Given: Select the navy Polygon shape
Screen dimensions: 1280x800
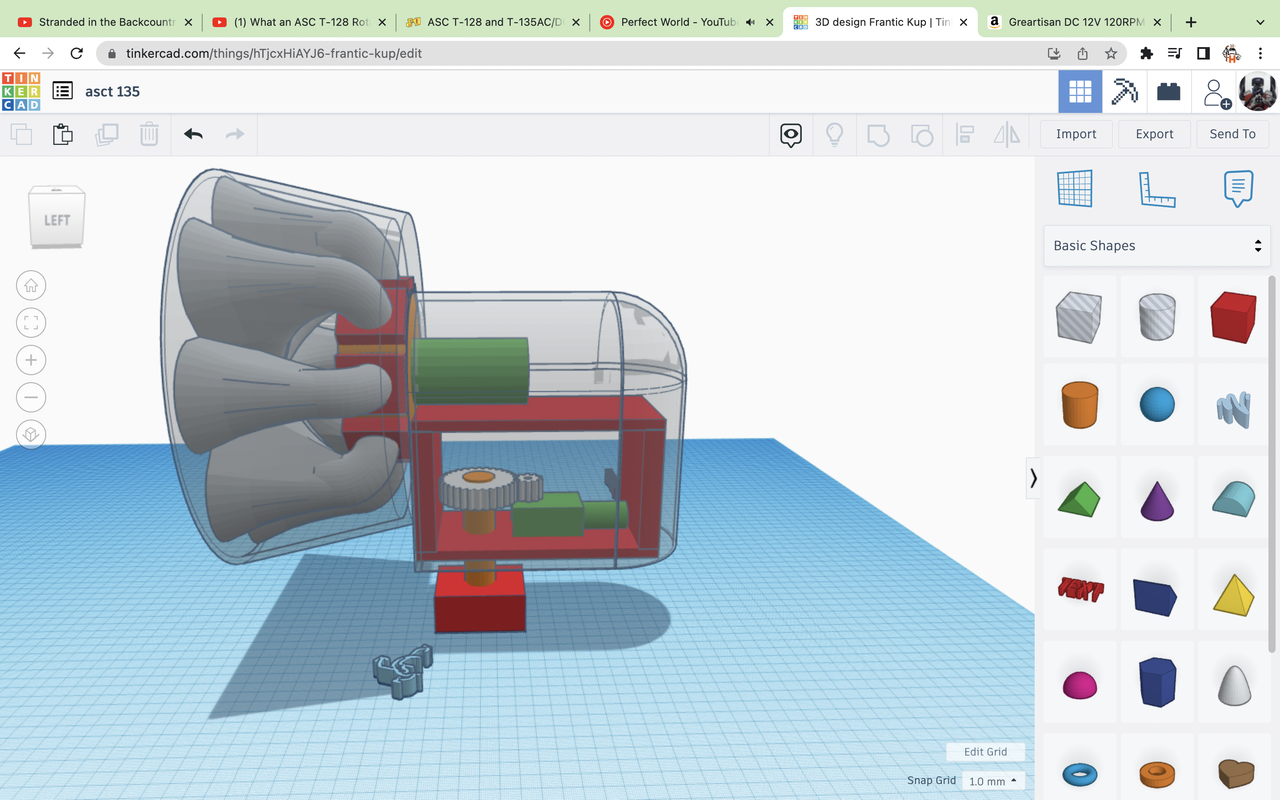Looking at the screenshot, I should pos(1157,682).
